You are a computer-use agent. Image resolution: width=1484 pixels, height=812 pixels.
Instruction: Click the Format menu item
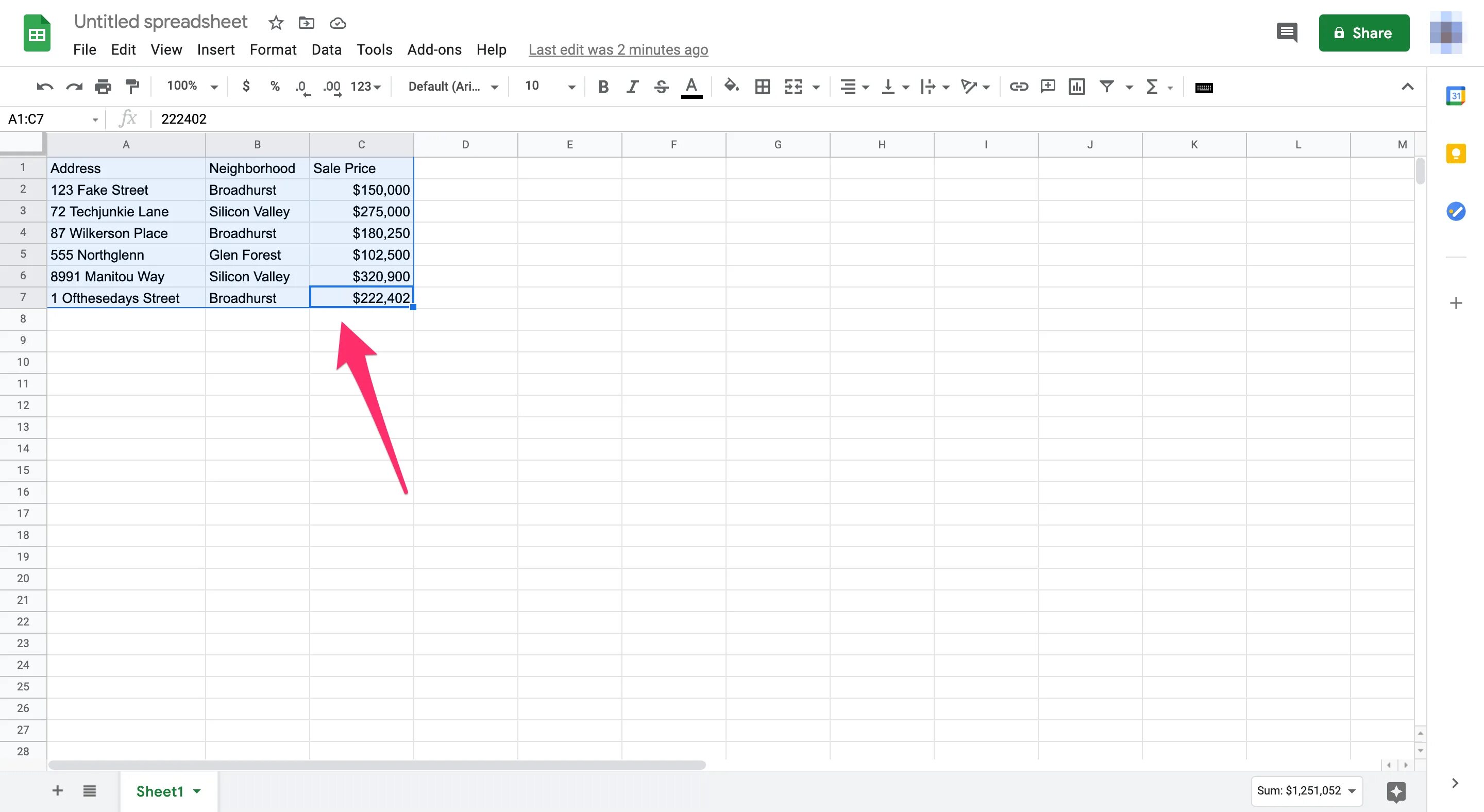(272, 49)
